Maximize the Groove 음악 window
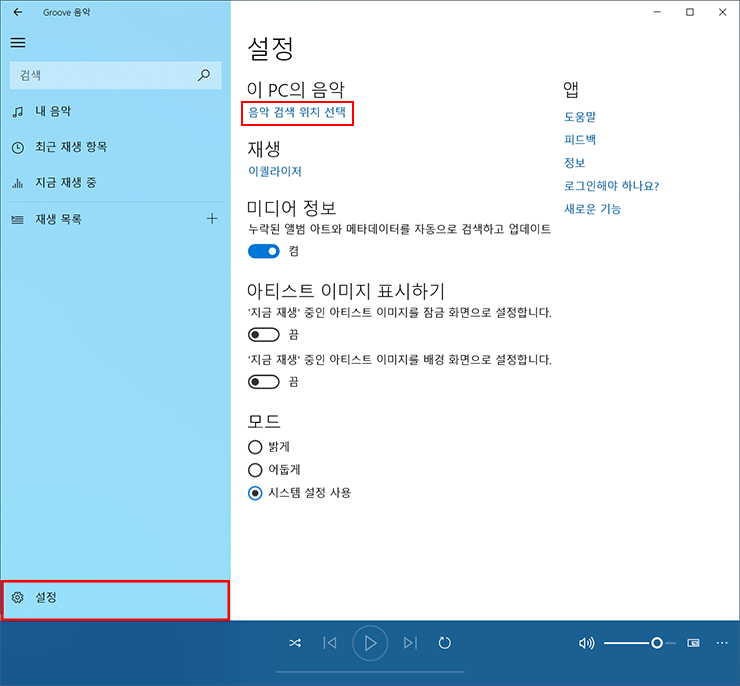 point(690,12)
